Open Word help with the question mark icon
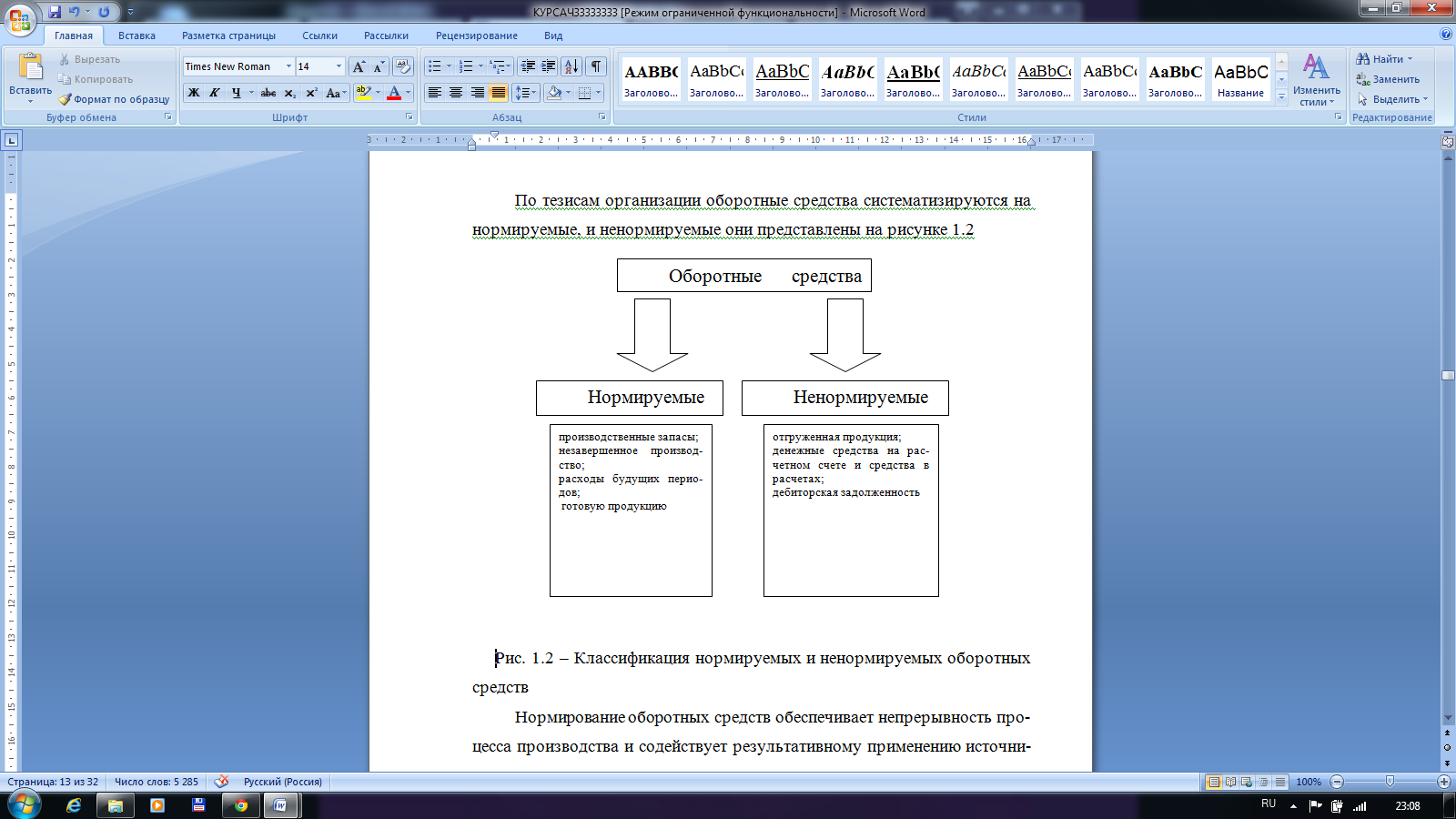This screenshot has height=819, width=1456. (x=1446, y=35)
